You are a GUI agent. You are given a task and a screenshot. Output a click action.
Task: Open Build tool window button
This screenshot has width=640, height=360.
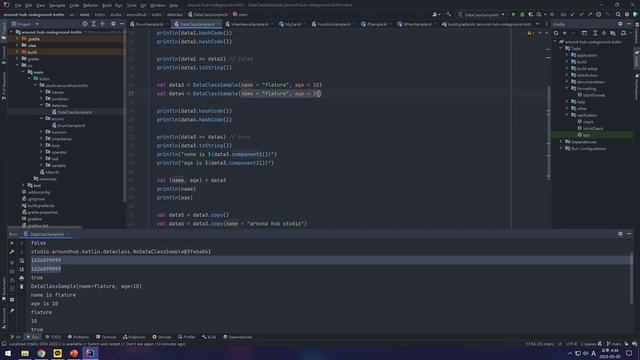point(209,337)
